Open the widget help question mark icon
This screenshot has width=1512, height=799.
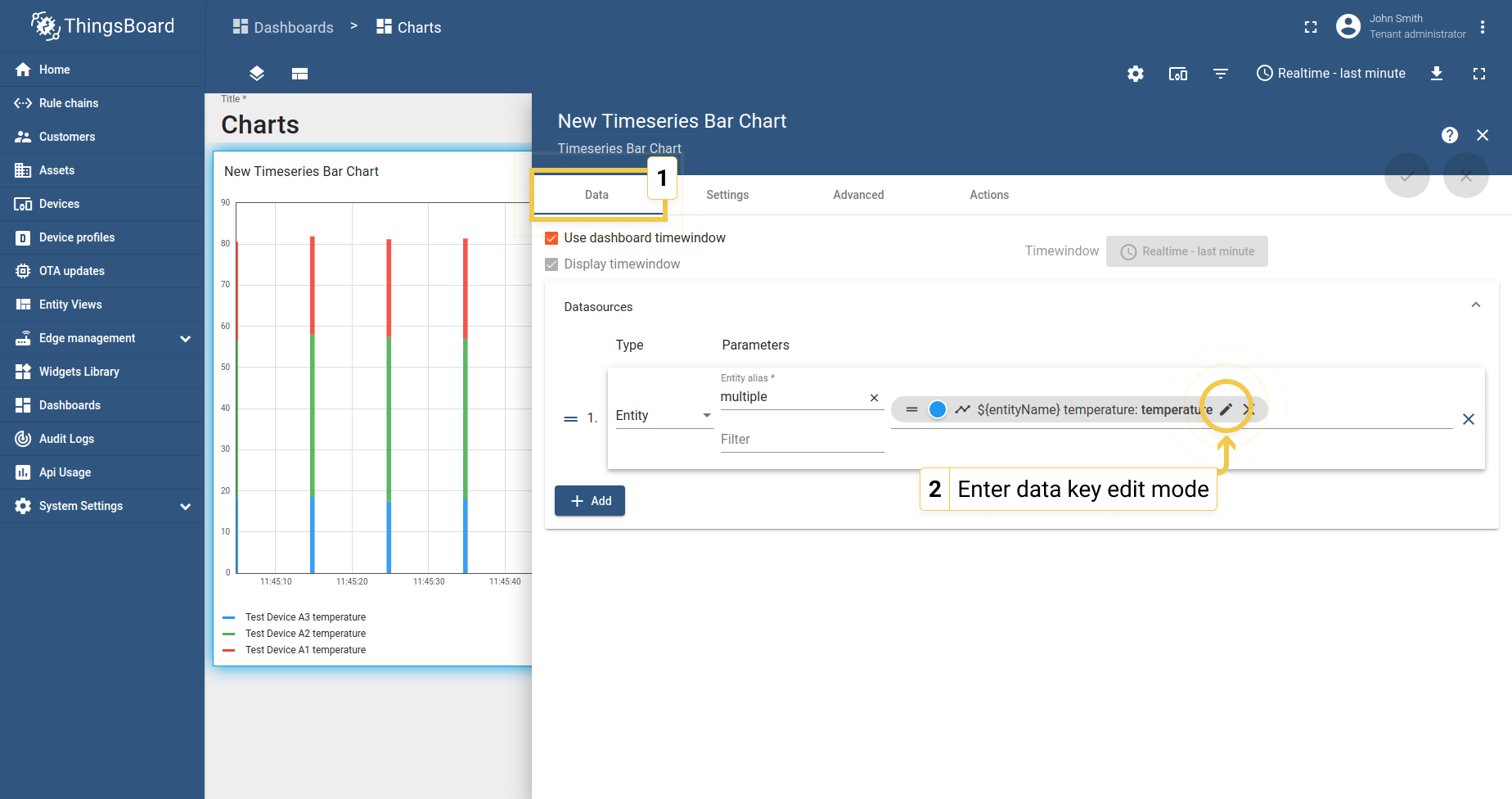[1450, 135]
